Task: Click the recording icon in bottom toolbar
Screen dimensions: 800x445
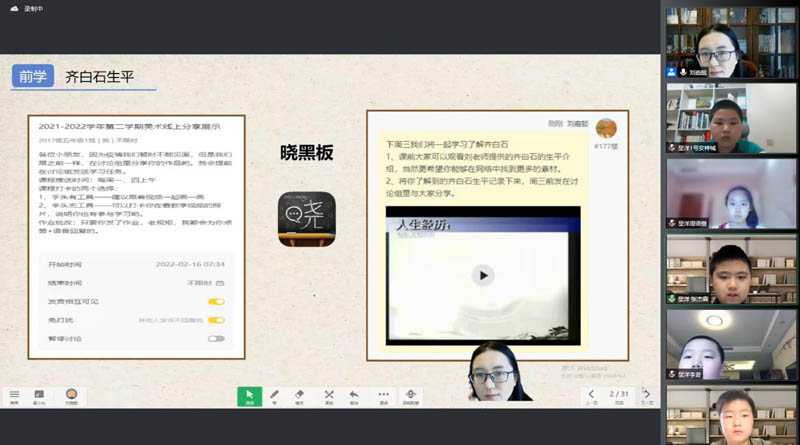Action: (x=411, y=396)
